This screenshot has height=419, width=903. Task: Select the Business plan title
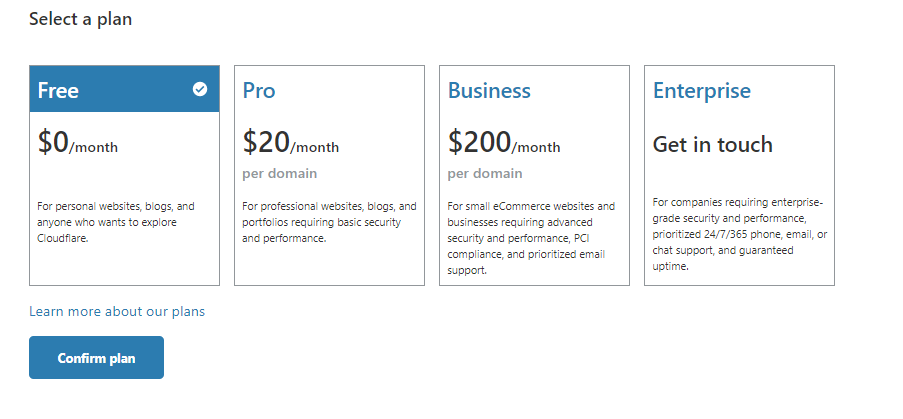coord(489,90)
